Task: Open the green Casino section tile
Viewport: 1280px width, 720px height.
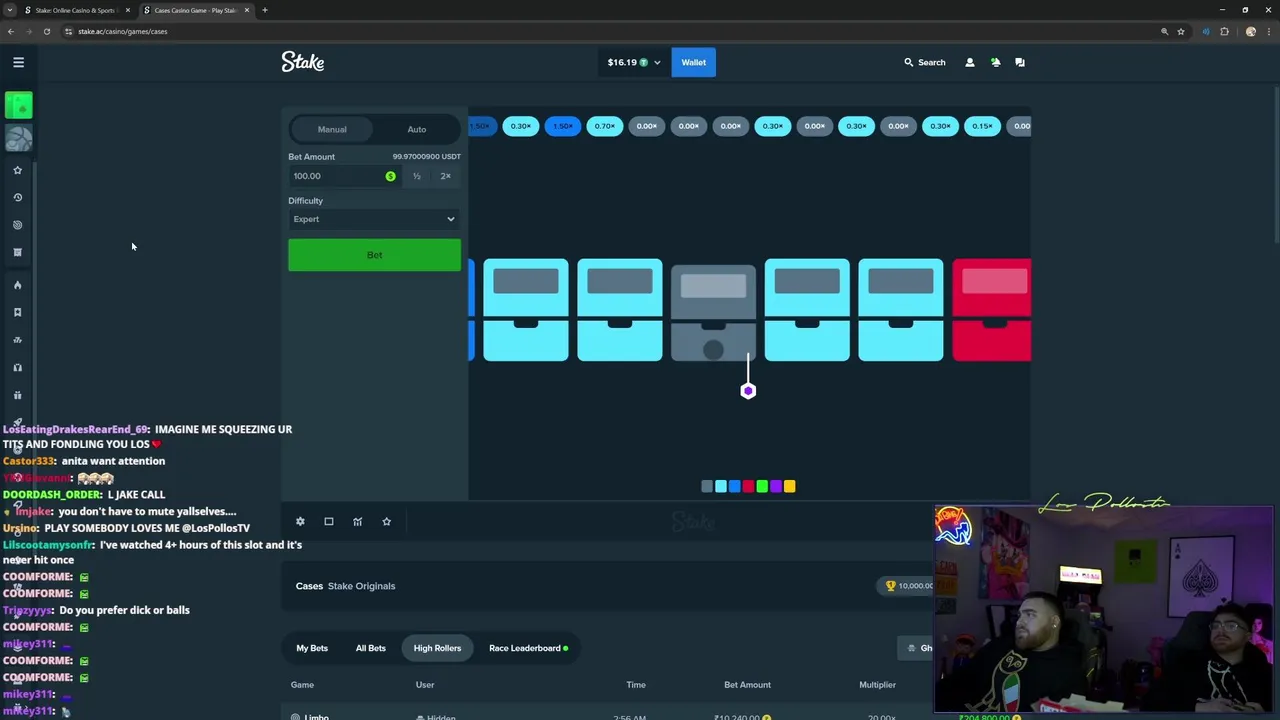Action: (18, 105)
